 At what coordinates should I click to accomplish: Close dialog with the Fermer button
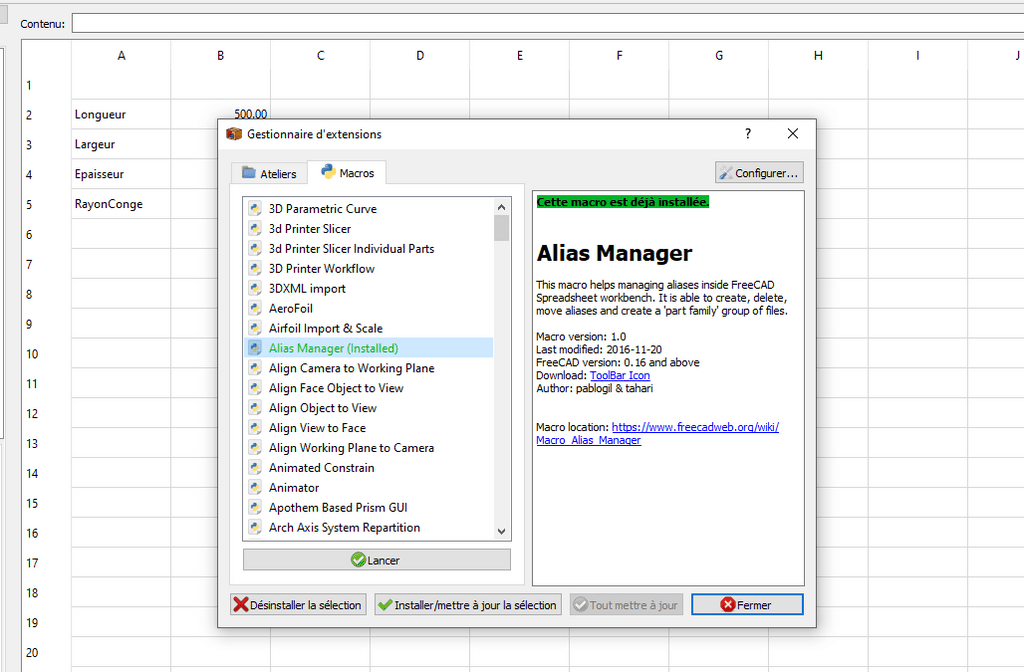point(747,605)
